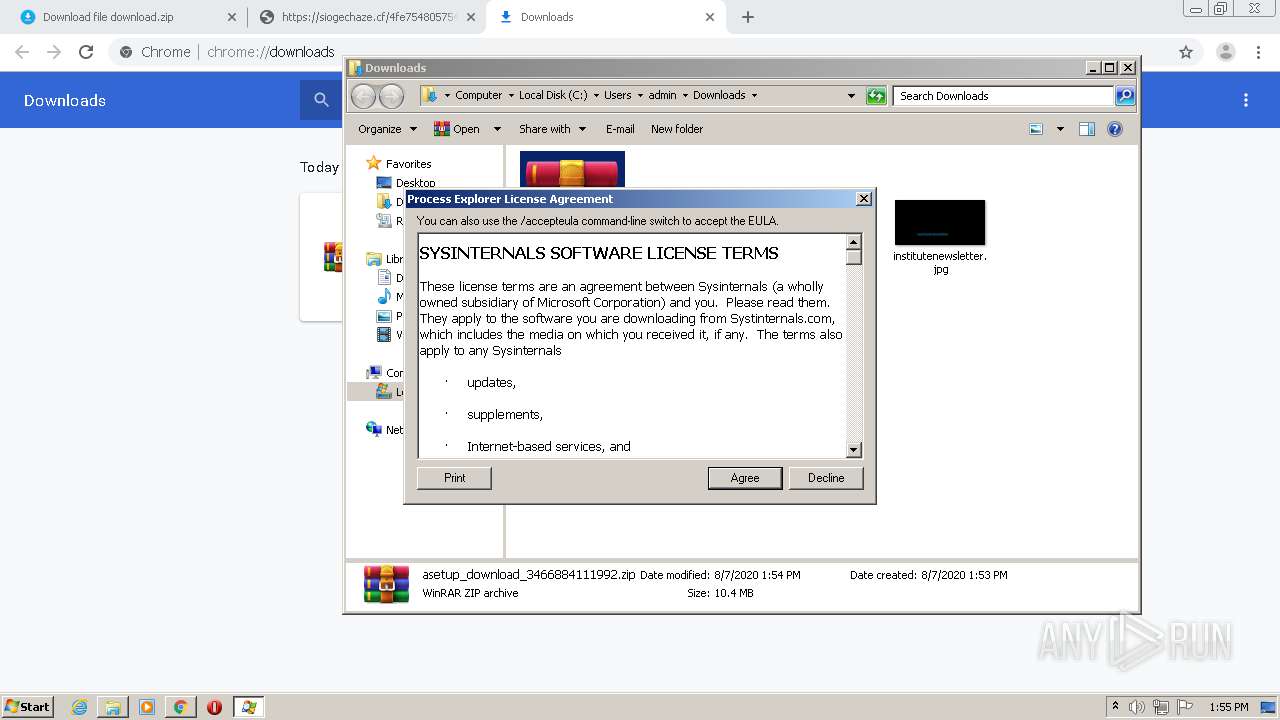Viewport: 1280px width, 720px height.
Task: Open Windows Media Player taskbar icon
Action: 147,707
